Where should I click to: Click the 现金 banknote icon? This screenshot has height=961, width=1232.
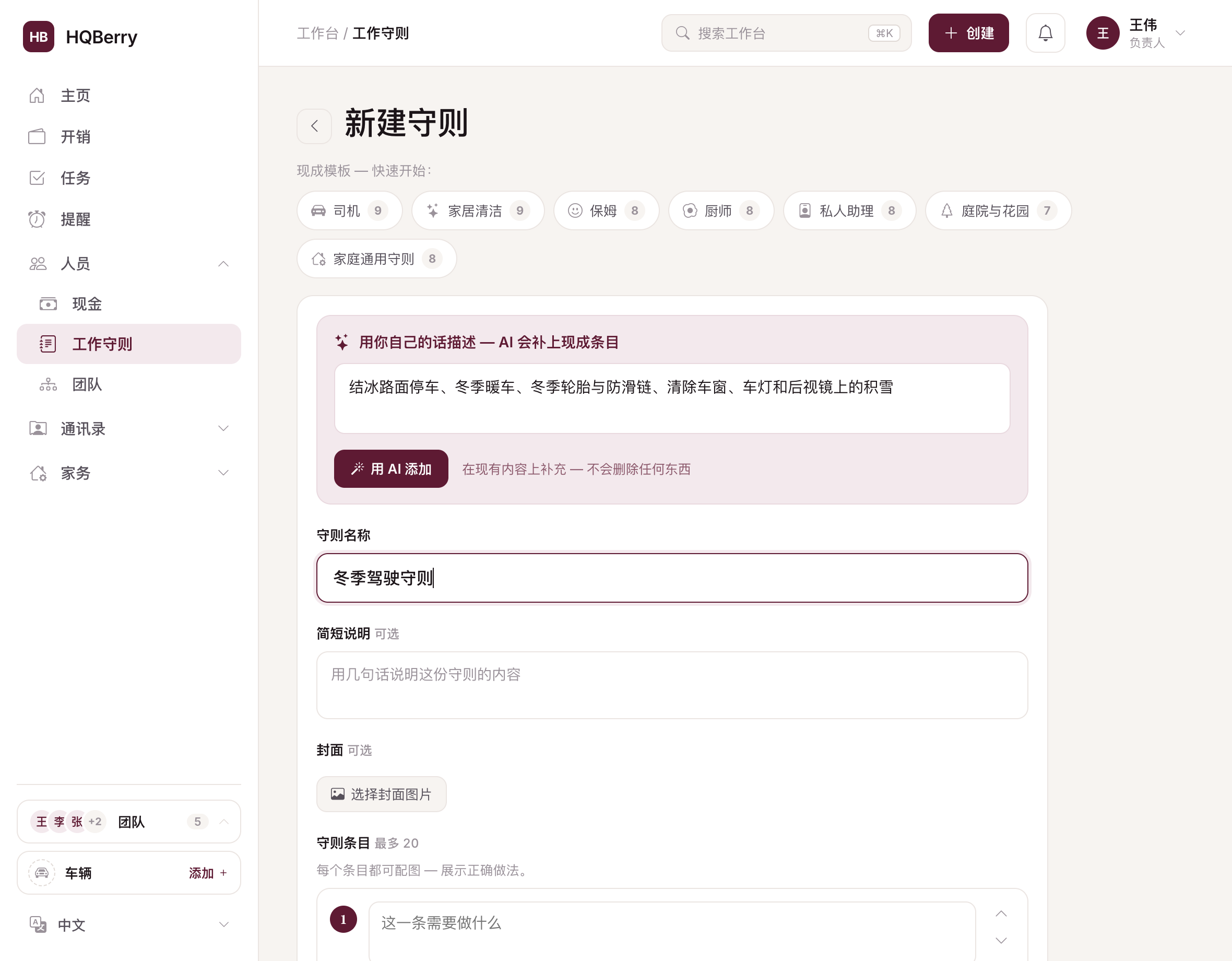(x=48, y=304)
